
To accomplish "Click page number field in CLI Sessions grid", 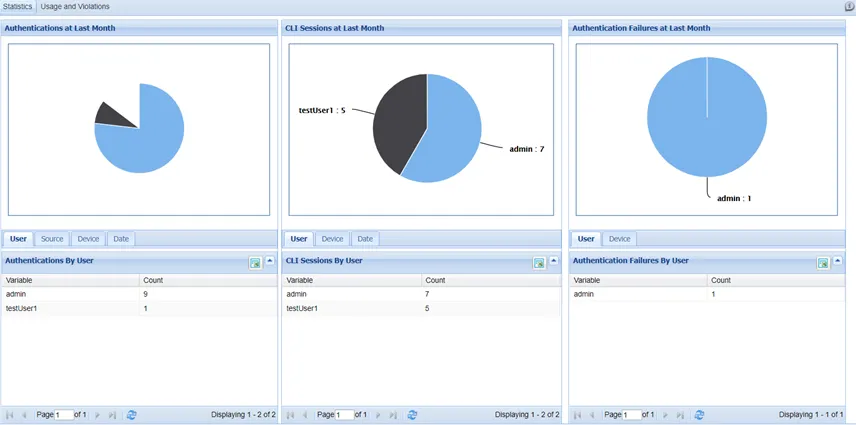I will [x=344, y=415].
